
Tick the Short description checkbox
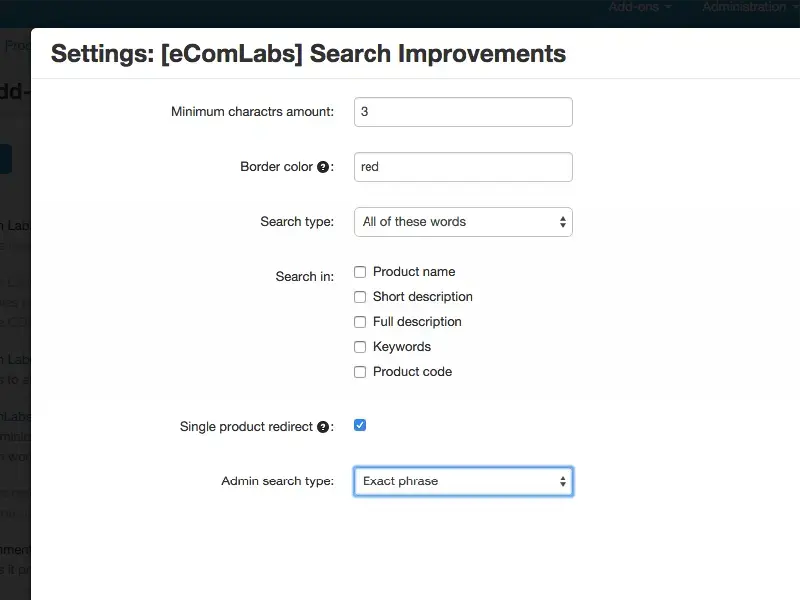click(360, 297)
